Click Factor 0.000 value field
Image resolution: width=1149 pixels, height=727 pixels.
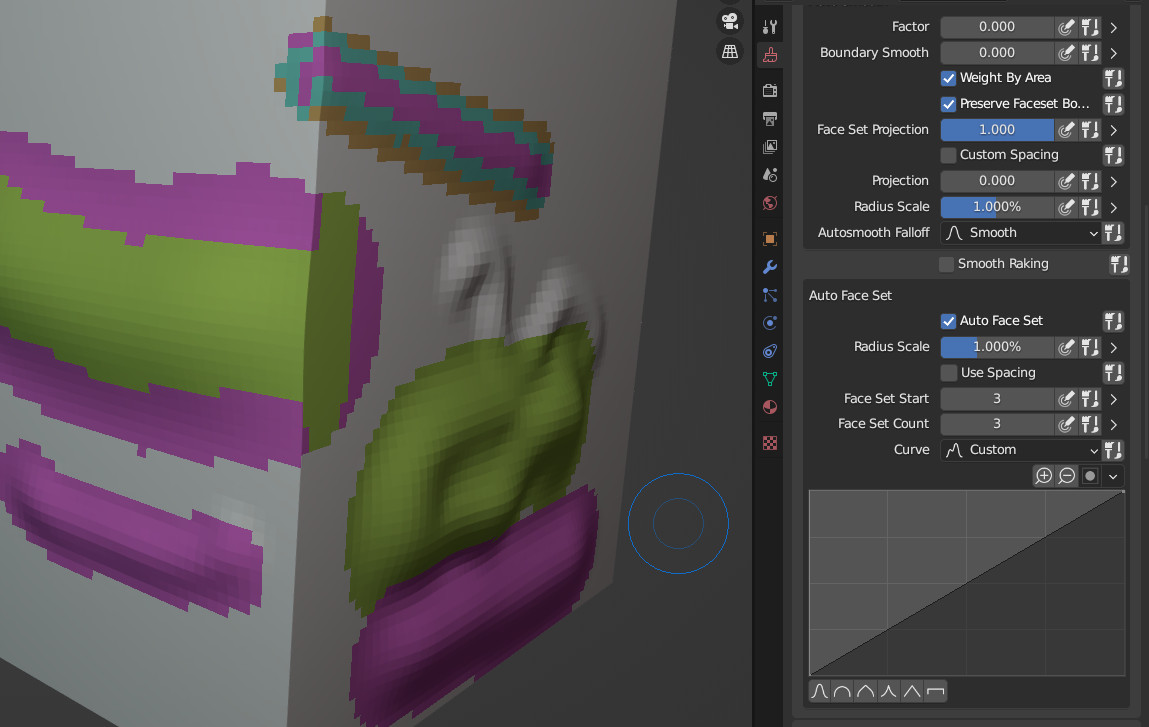(x=997, y=27)
